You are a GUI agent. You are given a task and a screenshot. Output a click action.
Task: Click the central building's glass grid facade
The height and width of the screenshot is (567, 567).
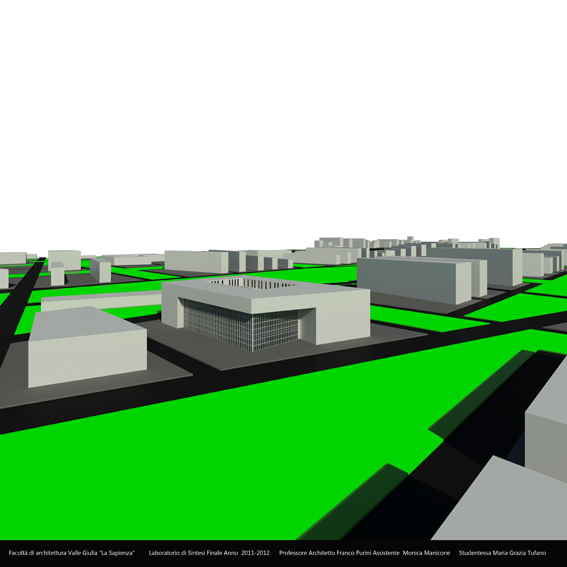coord(241,325)
